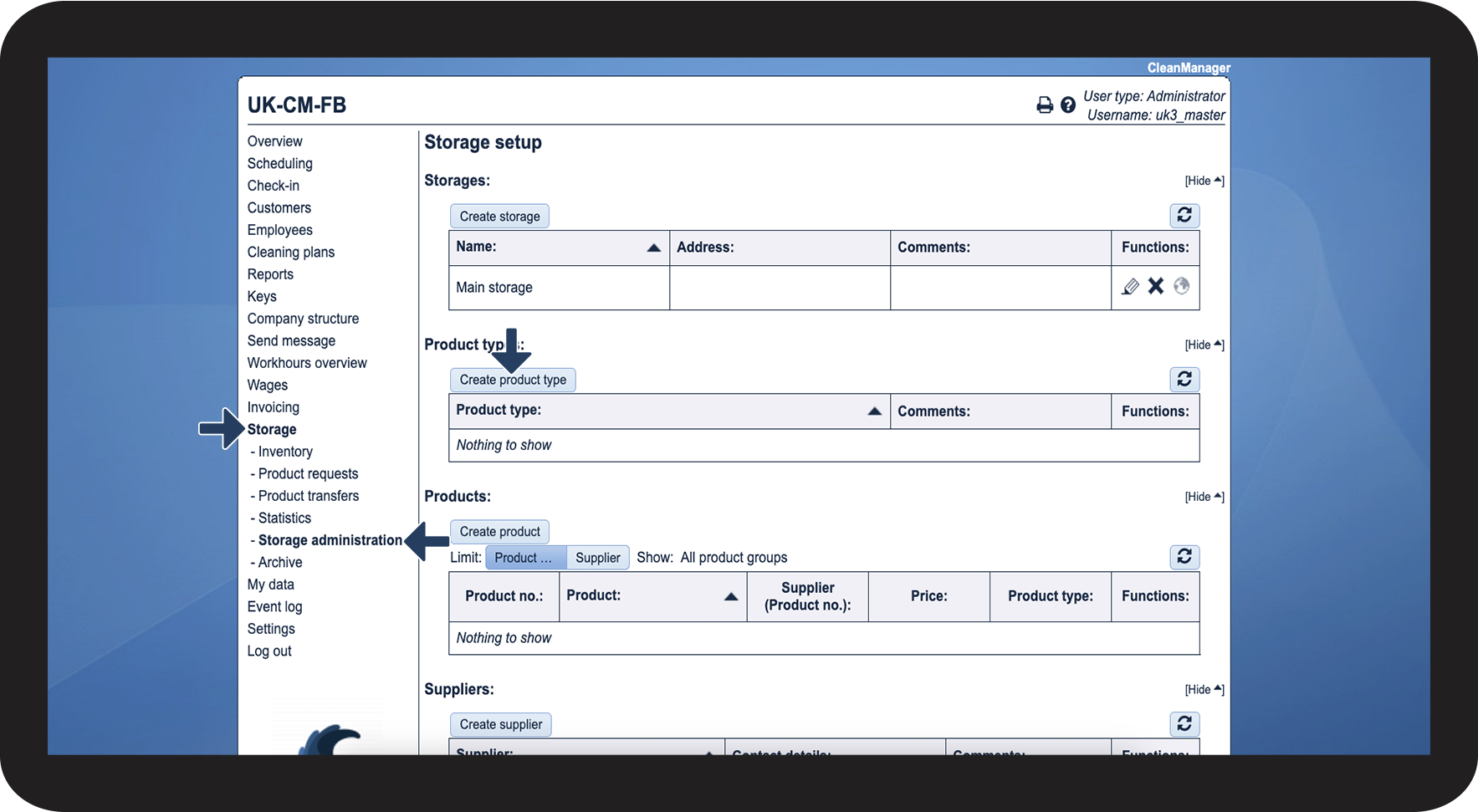Collapse the Products section with Hide

point(1204,497)
